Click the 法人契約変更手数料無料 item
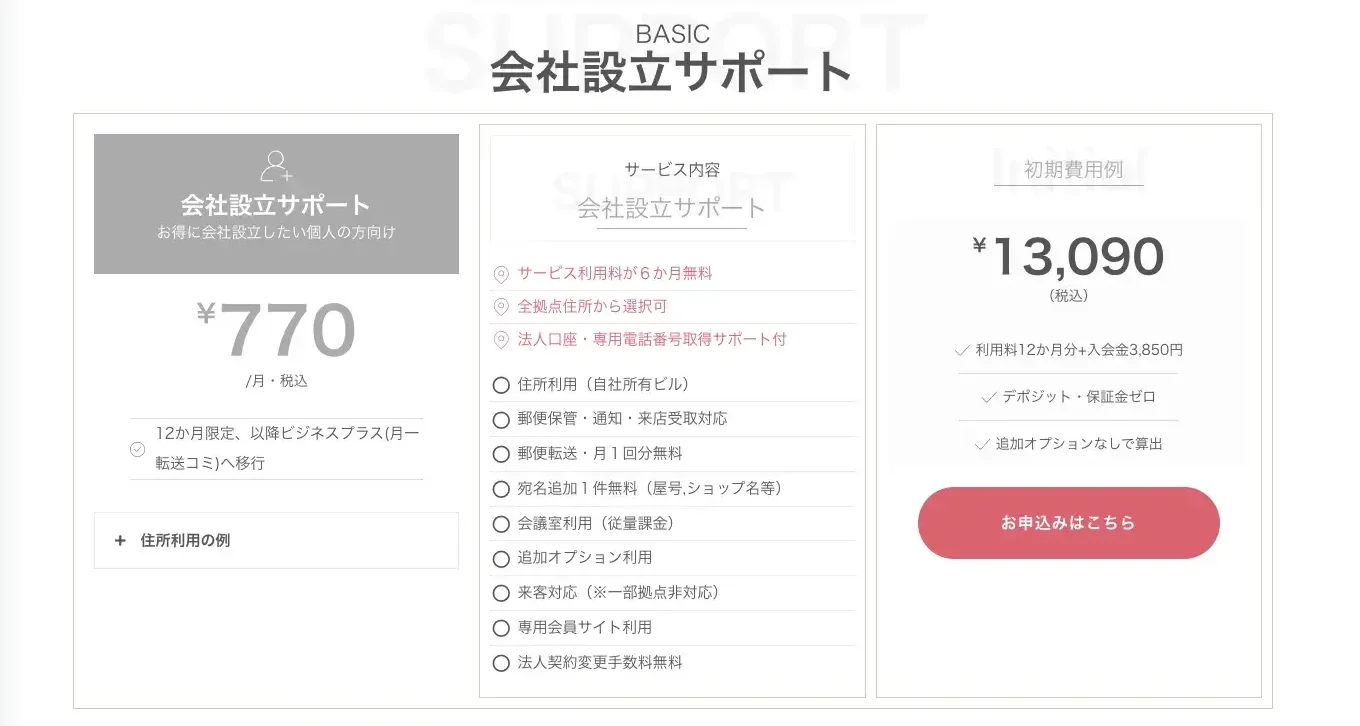This screenshot has height=726, width=1360. (x=600, y=663)
